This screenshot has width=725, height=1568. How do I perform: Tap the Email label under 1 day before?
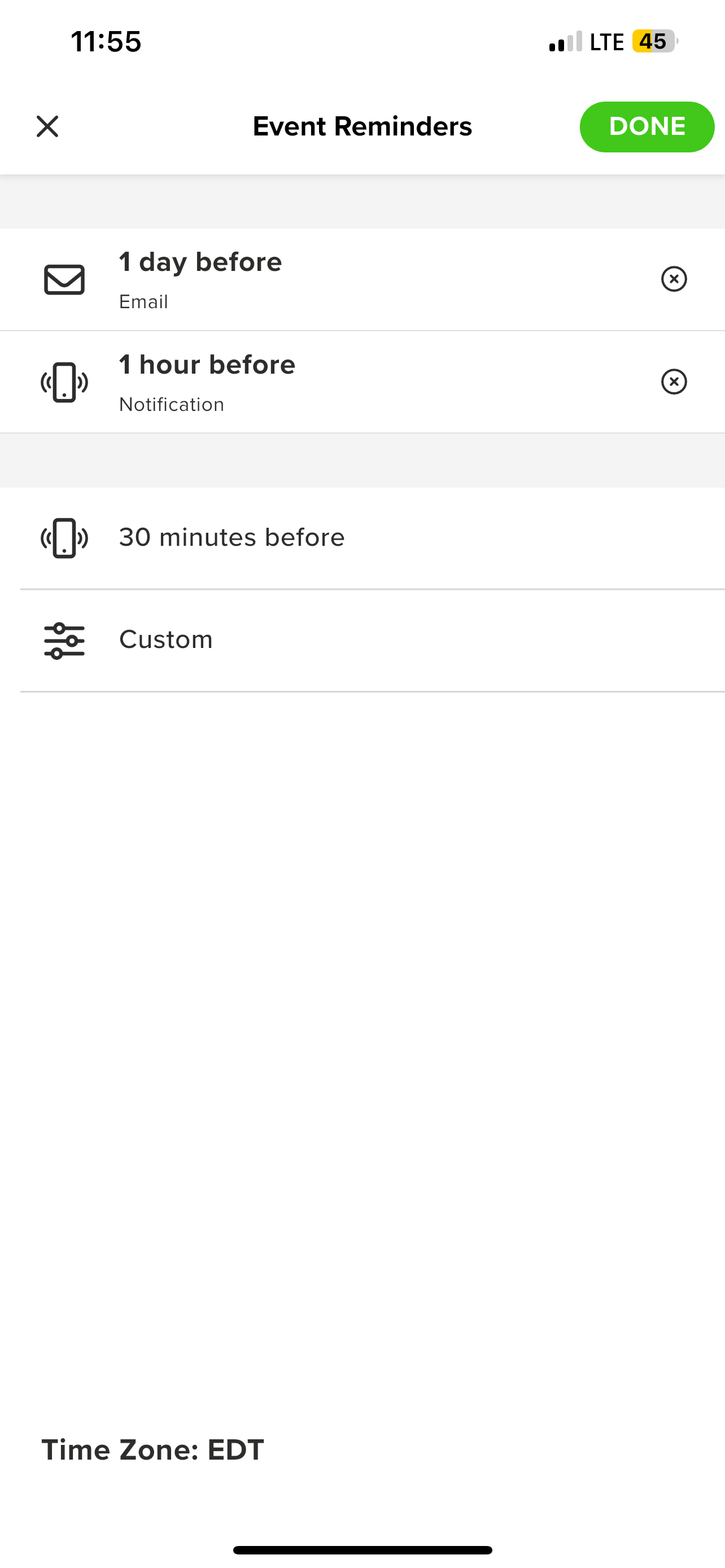click(x=143, y=302)
